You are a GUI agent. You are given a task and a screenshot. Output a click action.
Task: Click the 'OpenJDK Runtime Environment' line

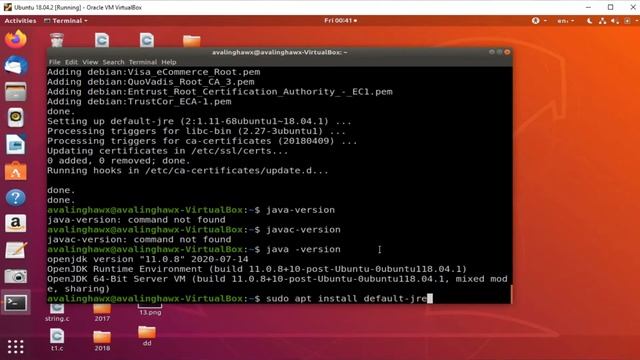(257, 269)
